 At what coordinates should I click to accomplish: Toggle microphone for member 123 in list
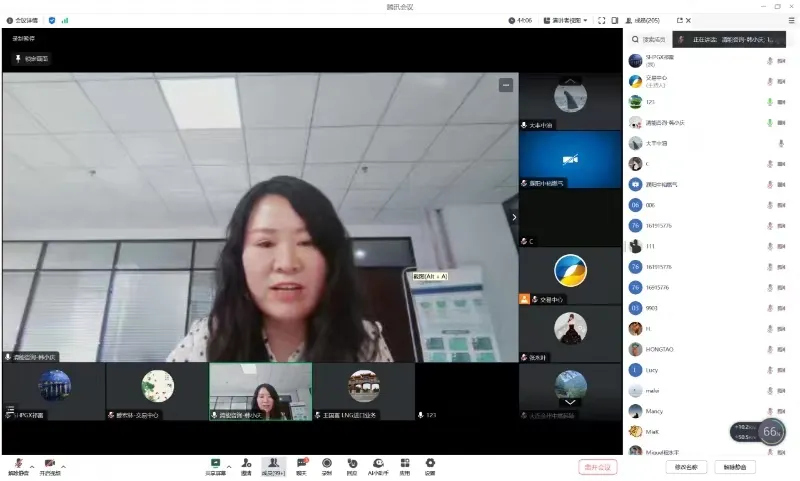[x=770, y=102]
